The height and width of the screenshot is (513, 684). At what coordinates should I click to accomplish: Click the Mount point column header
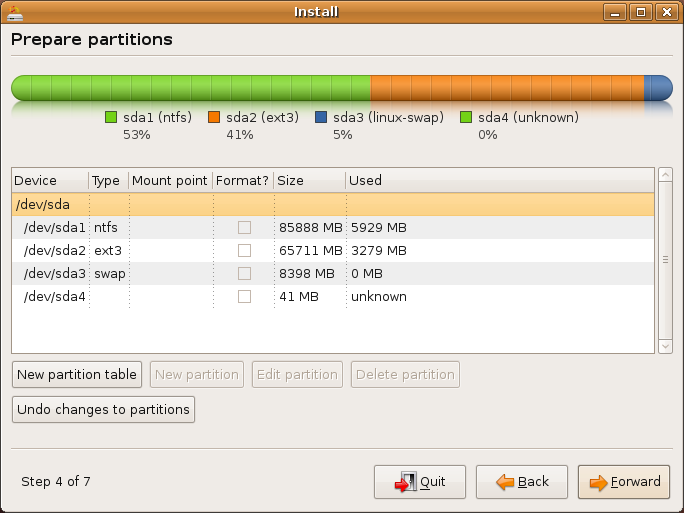pos(171,180)
